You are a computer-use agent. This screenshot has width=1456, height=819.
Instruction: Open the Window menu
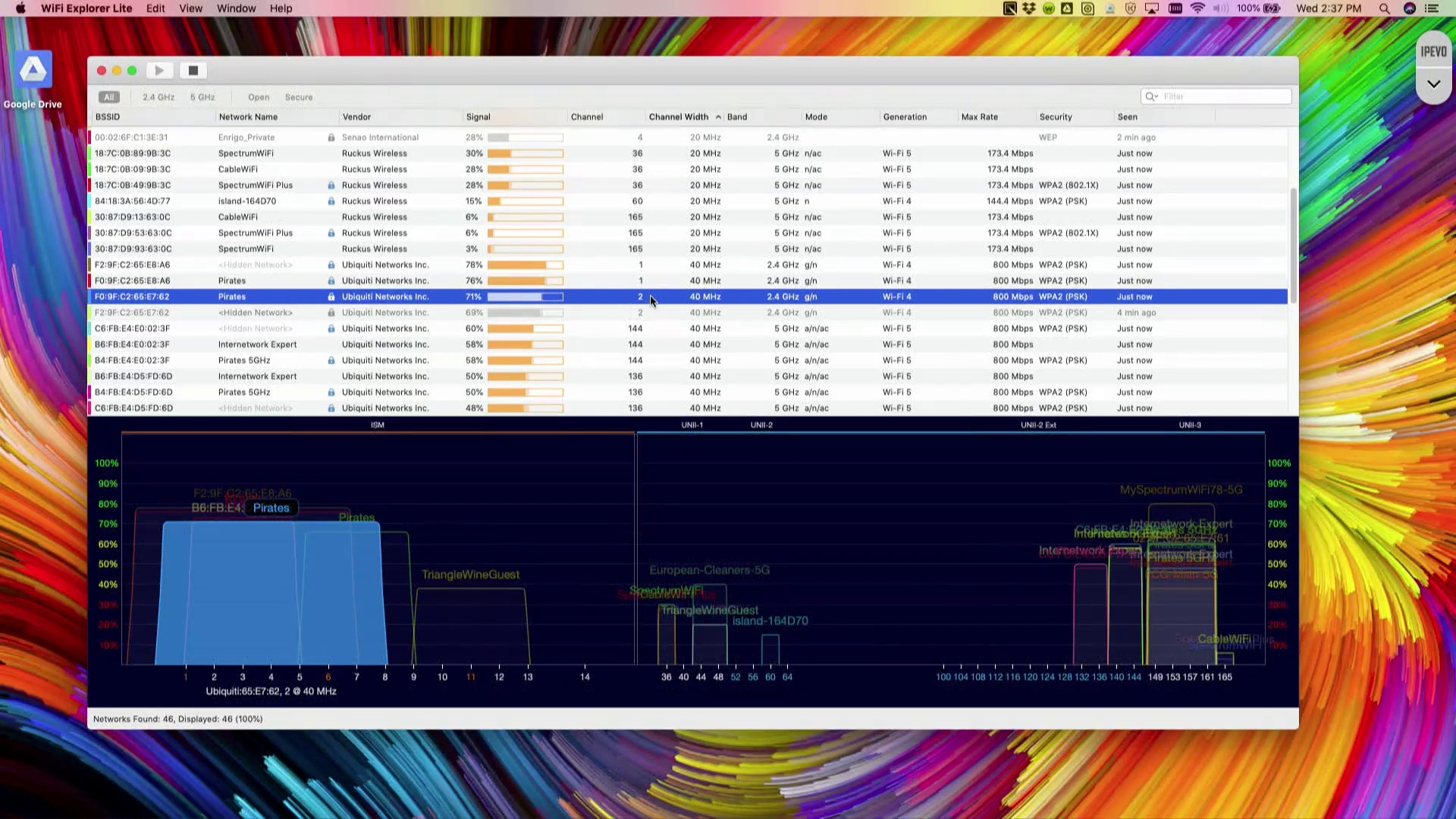click(x=236, y=8)
